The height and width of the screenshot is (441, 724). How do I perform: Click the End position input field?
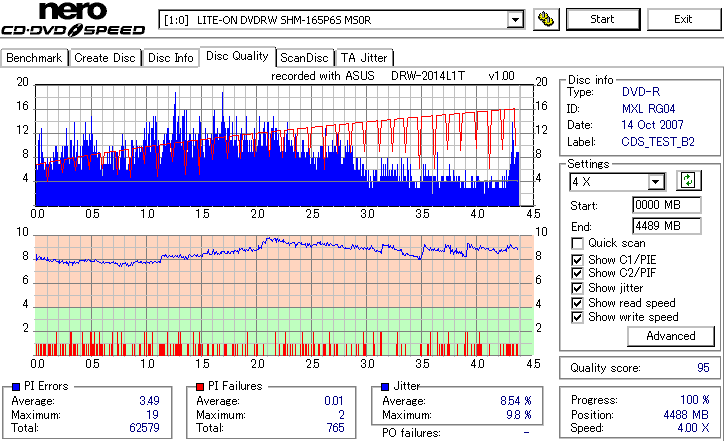click(x=666, y=226)
